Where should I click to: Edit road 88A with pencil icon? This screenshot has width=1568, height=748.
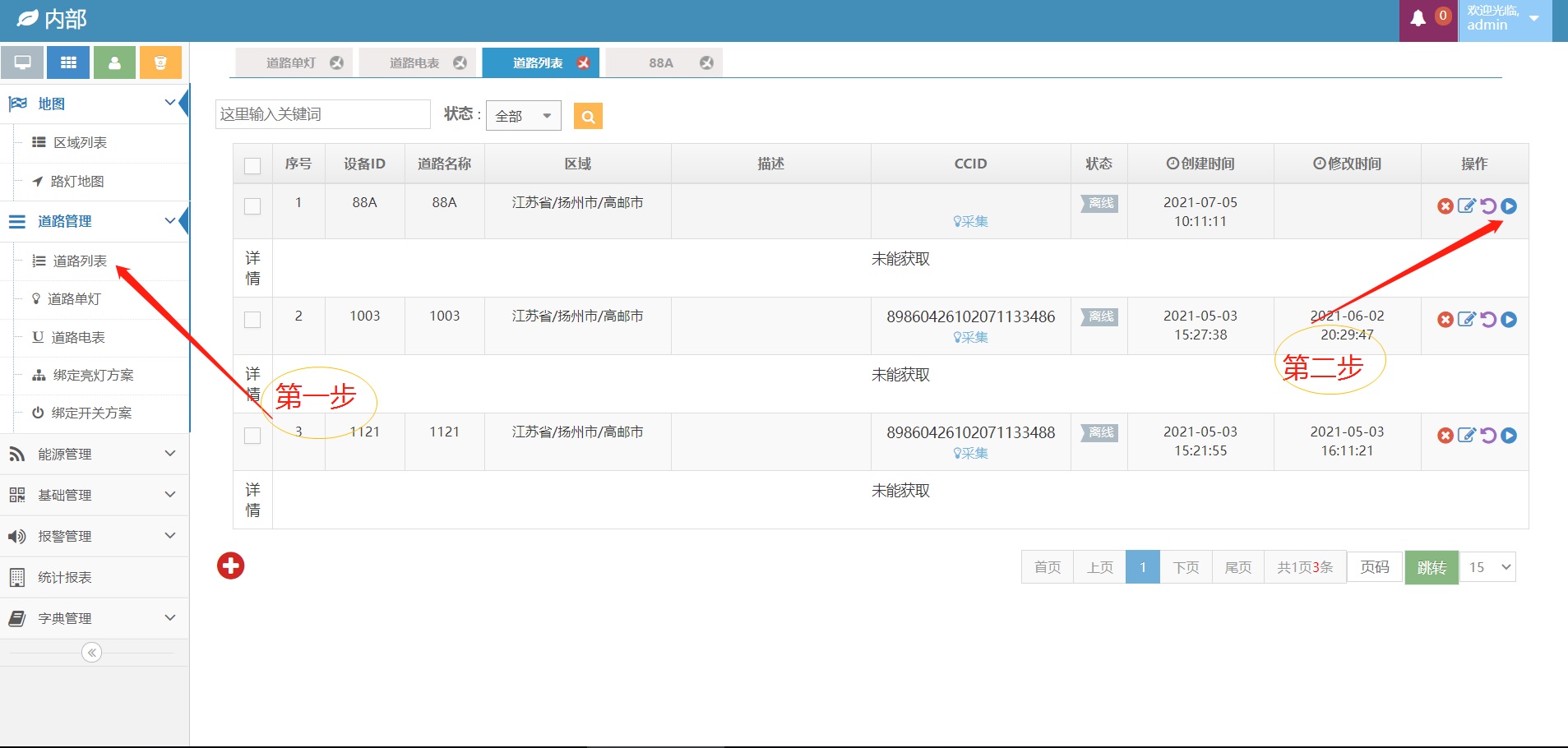point(1467,206)
